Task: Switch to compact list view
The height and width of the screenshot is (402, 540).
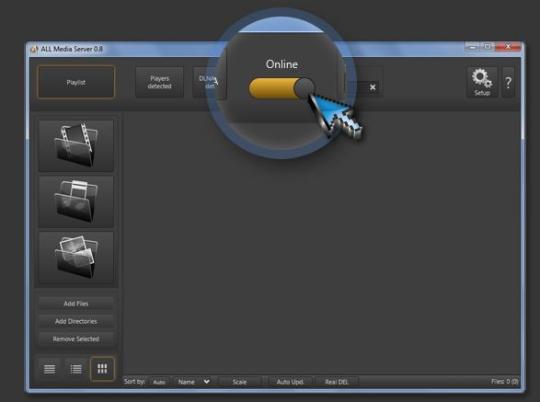Action: pos(50,369)
